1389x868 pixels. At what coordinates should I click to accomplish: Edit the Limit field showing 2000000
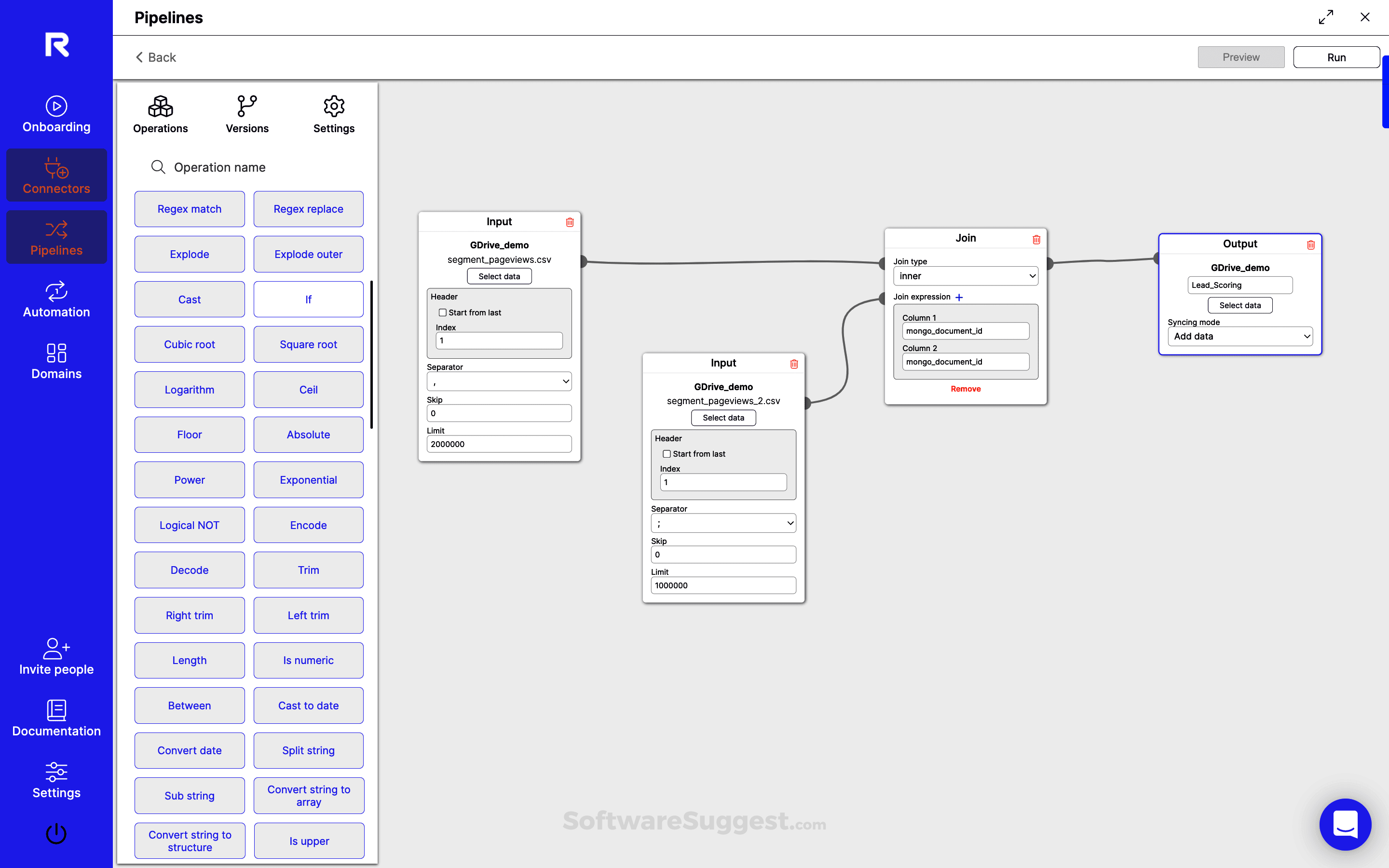[499, 443]
